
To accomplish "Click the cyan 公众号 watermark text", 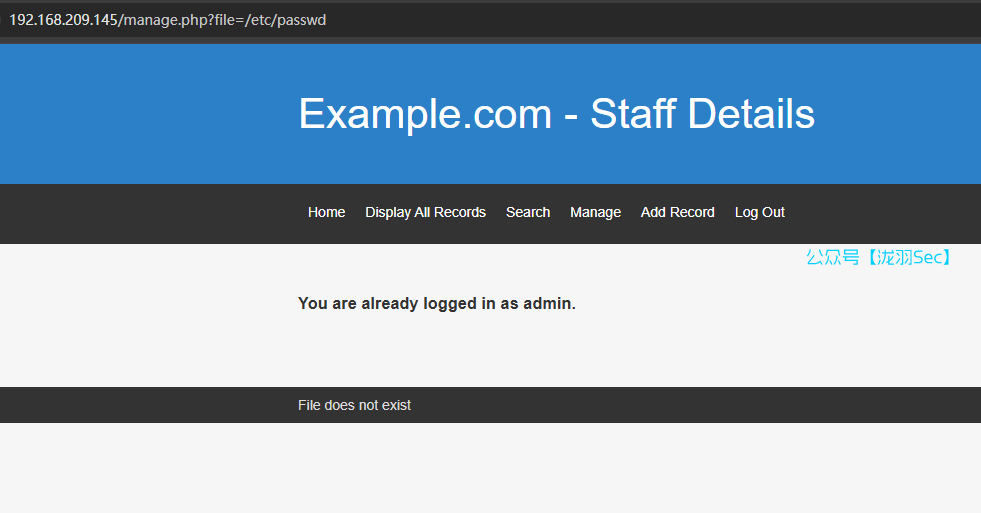I will click(832, 258).
